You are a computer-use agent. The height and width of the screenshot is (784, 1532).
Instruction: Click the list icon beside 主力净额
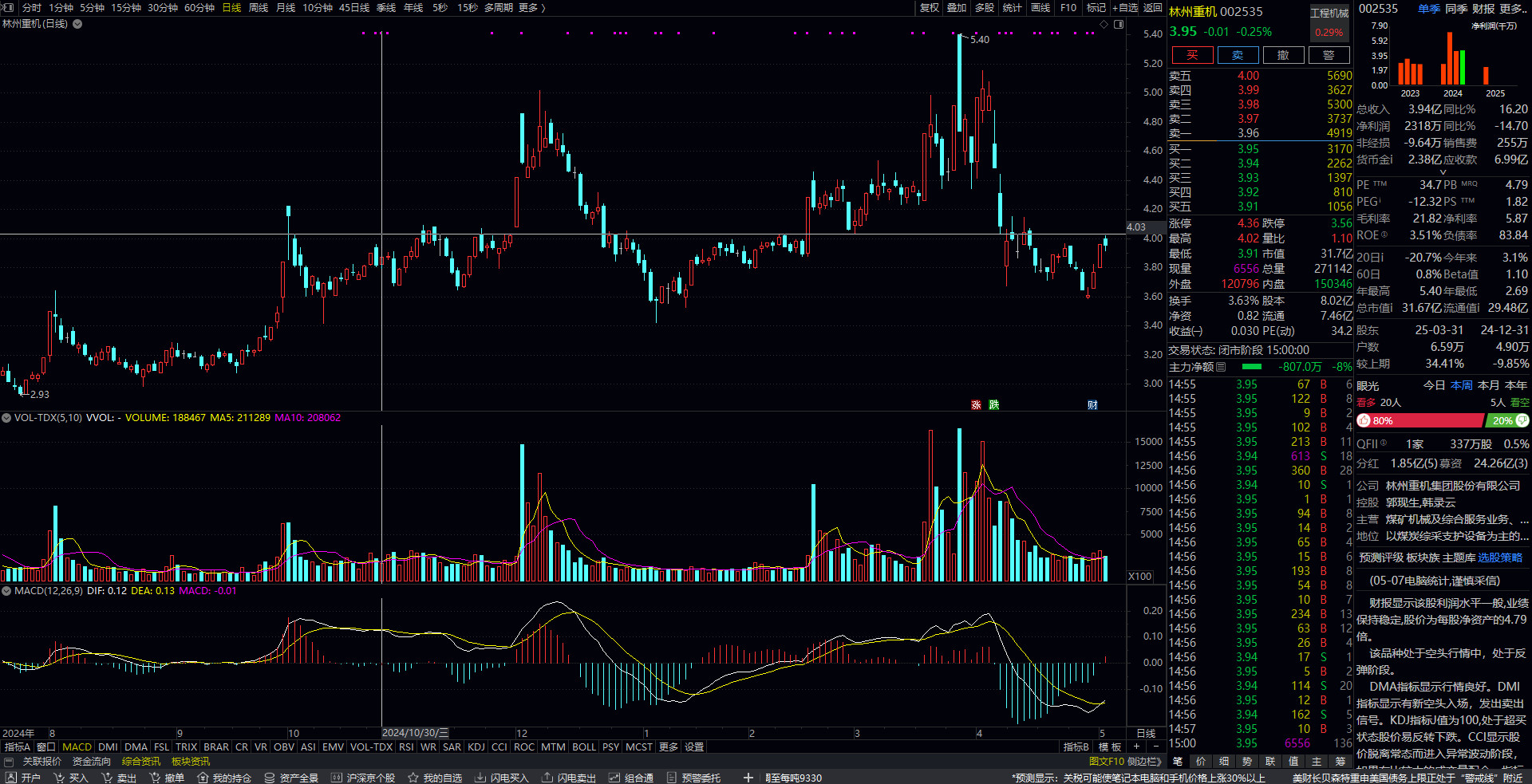[x=1221, y=367]
